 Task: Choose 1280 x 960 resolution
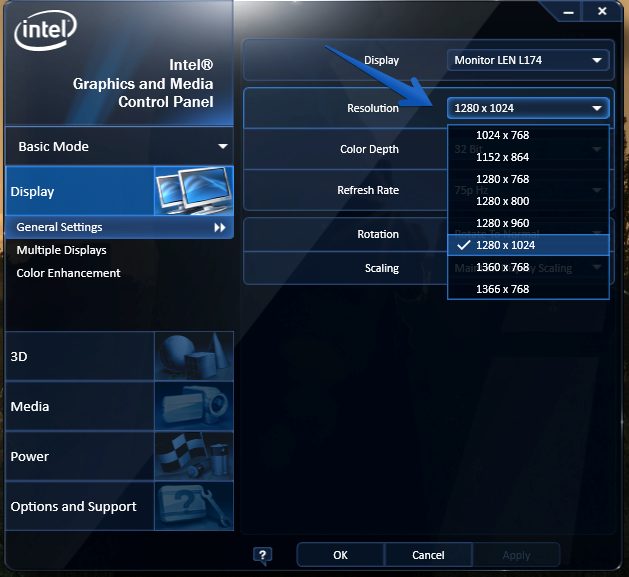point(528,223)
